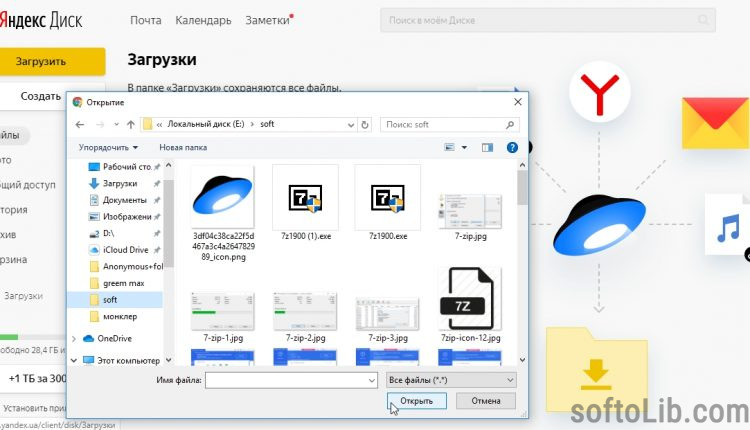Click the search magnifier in the soft search box

tap(510, 124)
